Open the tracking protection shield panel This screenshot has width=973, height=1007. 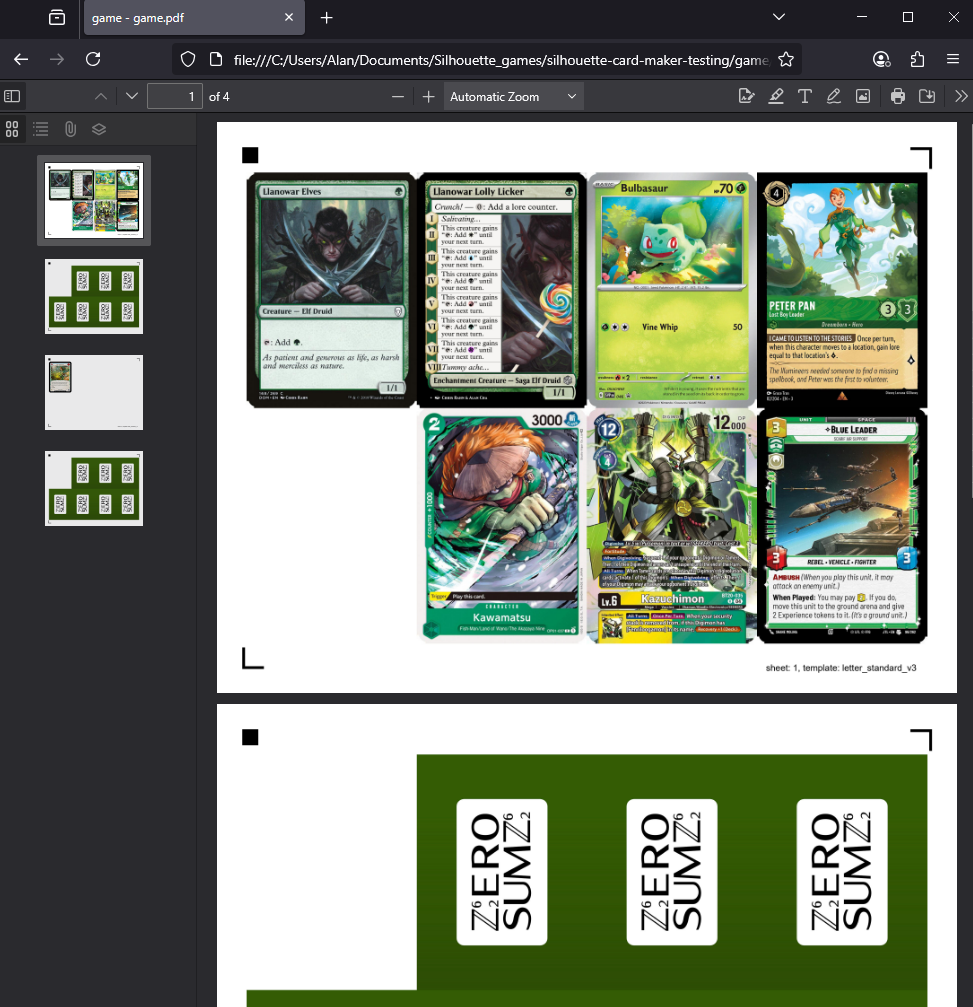(x=188, y=60)
